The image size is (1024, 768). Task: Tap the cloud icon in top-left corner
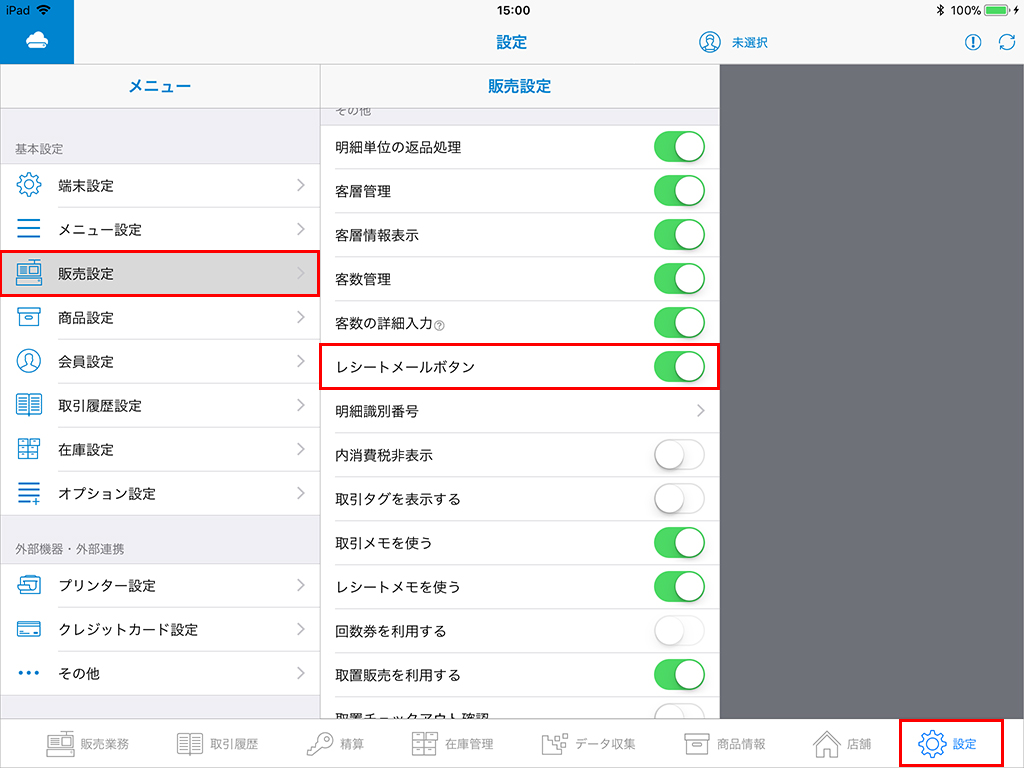click(x=37, y=41)
